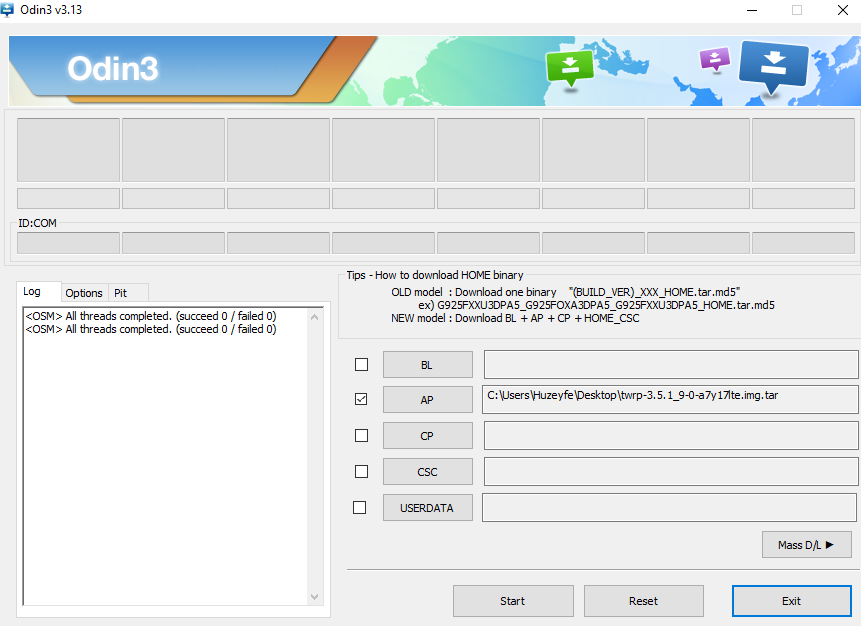Tick the CSC checkbox
The height and width of the screenshot is (626, 861).
(361, 472)
